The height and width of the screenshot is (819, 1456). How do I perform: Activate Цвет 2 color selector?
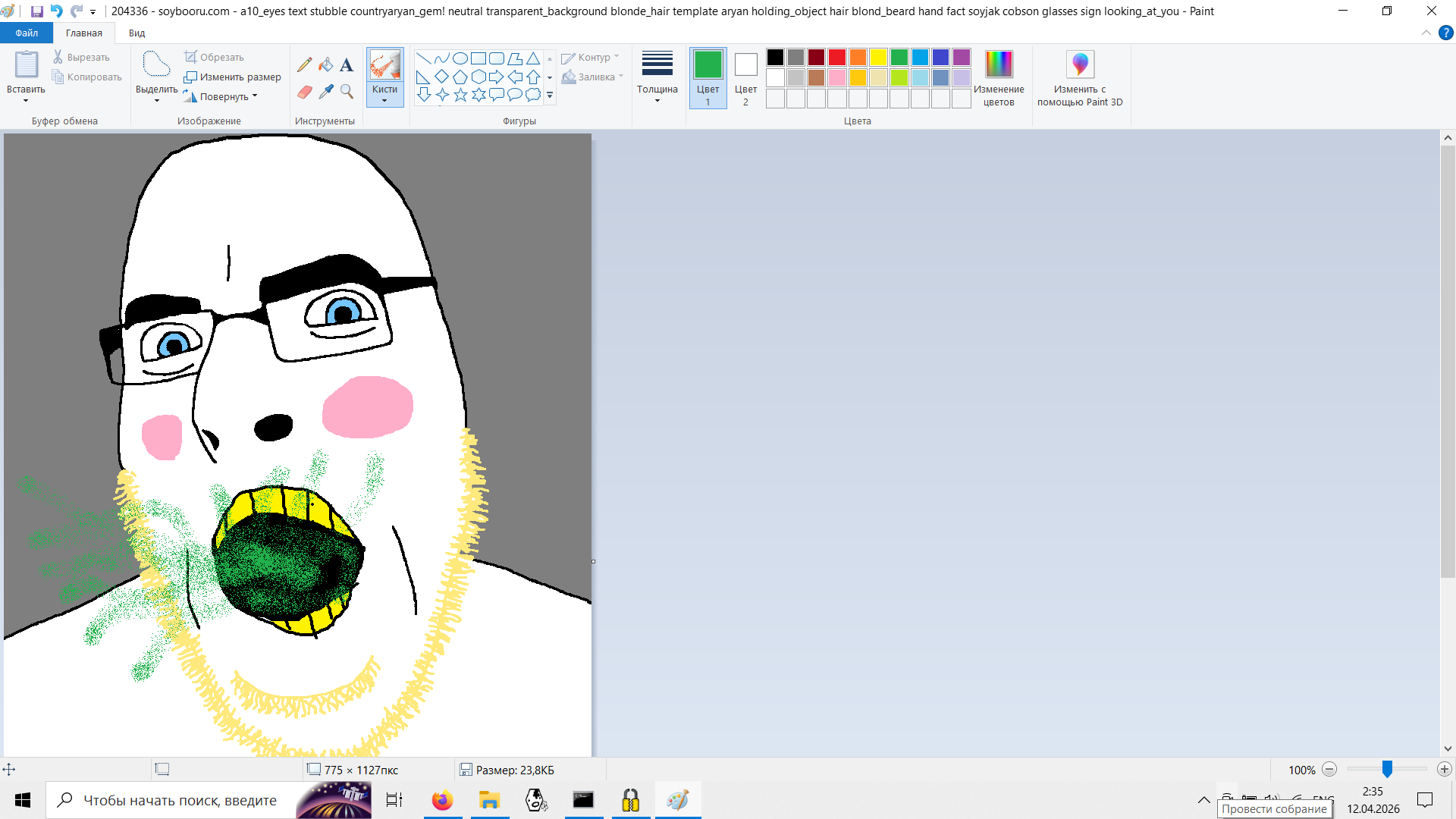coord(745,77)
